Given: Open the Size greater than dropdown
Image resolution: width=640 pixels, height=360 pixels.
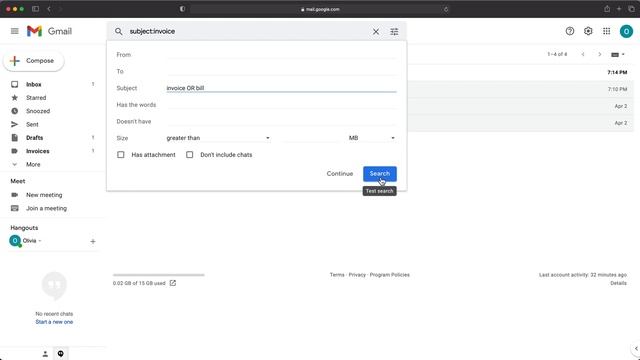Looking at the screenshot, I should pyautogui.click(x=218, y=138).
